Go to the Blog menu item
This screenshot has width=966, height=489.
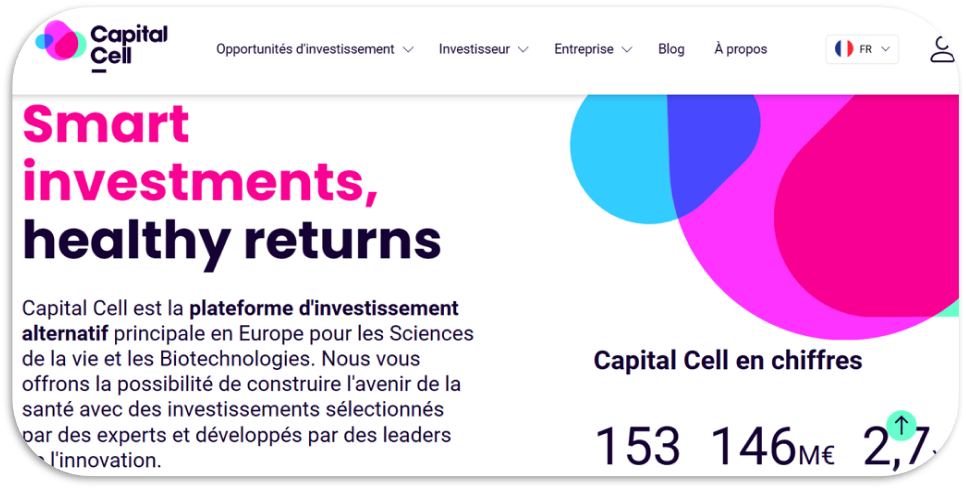pos(671,49)
